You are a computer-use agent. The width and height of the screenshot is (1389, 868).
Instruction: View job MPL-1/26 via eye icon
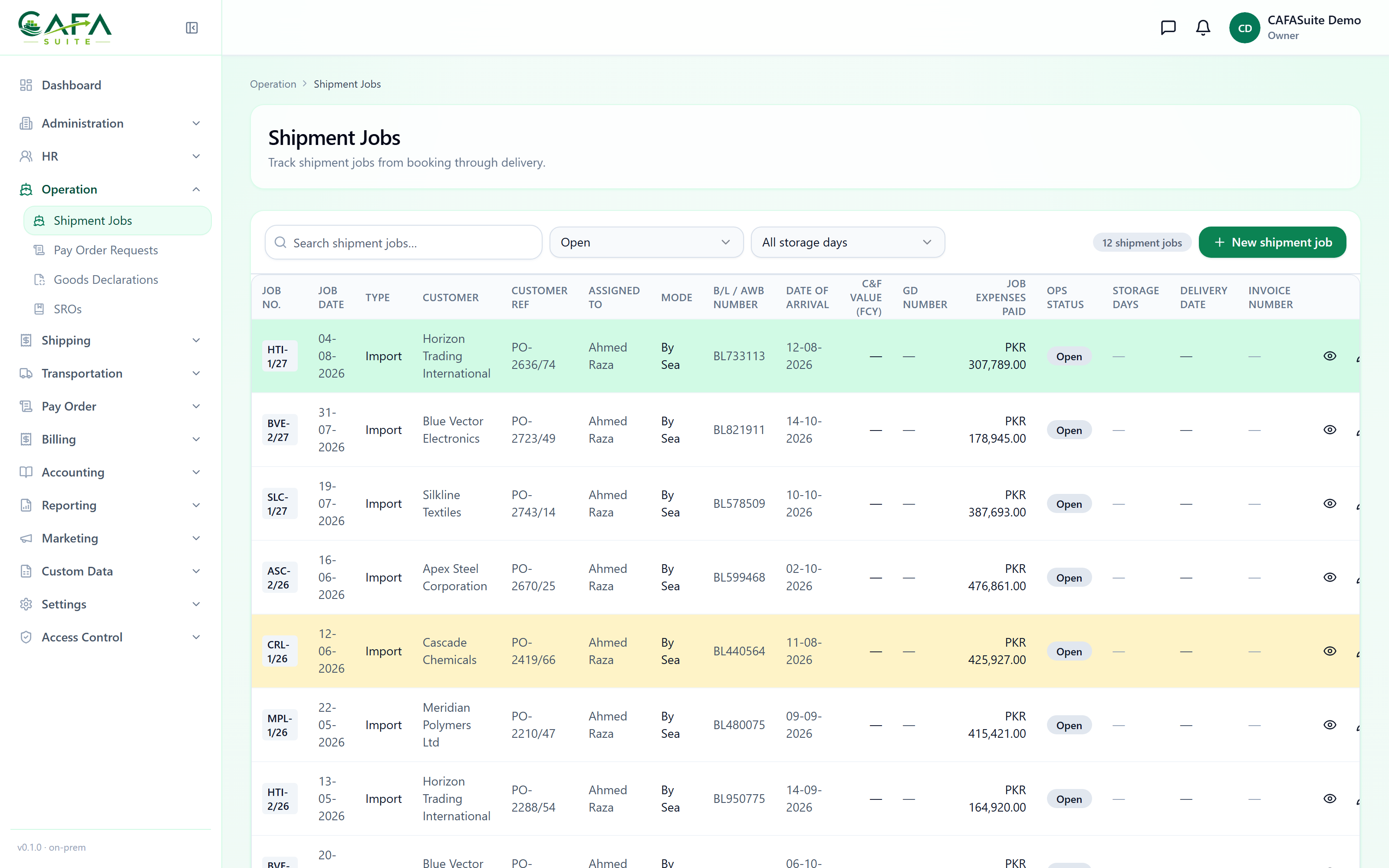click(x=1330, y=724)
